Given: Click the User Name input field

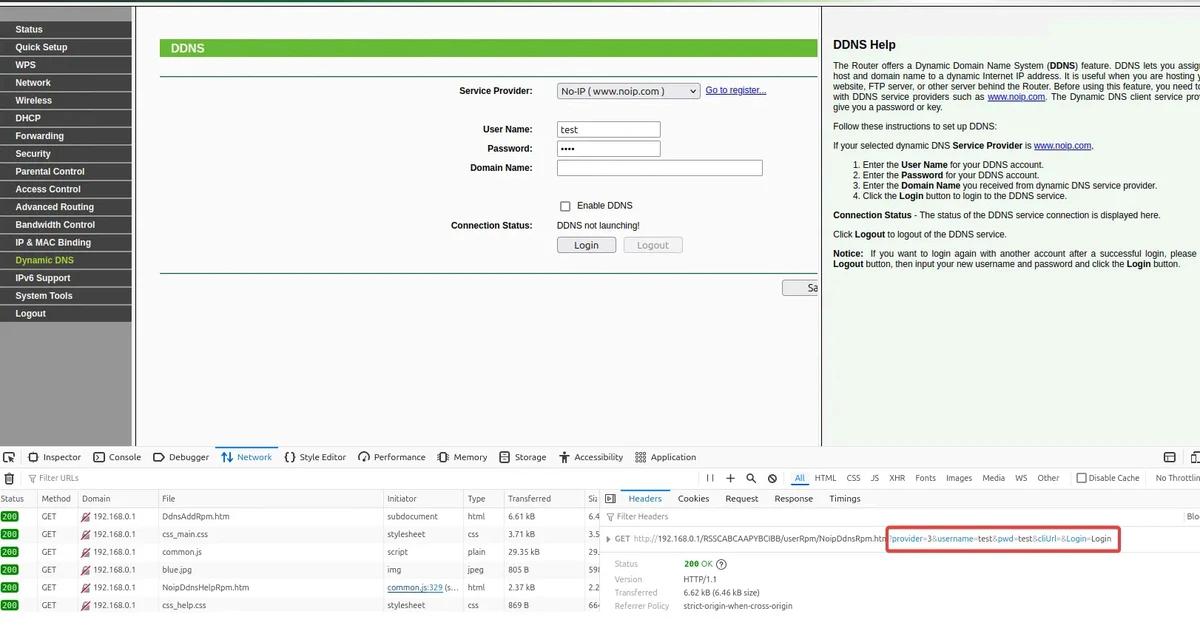Looking at the screenshot, I should pyautogui.click(x=609, y=129).
